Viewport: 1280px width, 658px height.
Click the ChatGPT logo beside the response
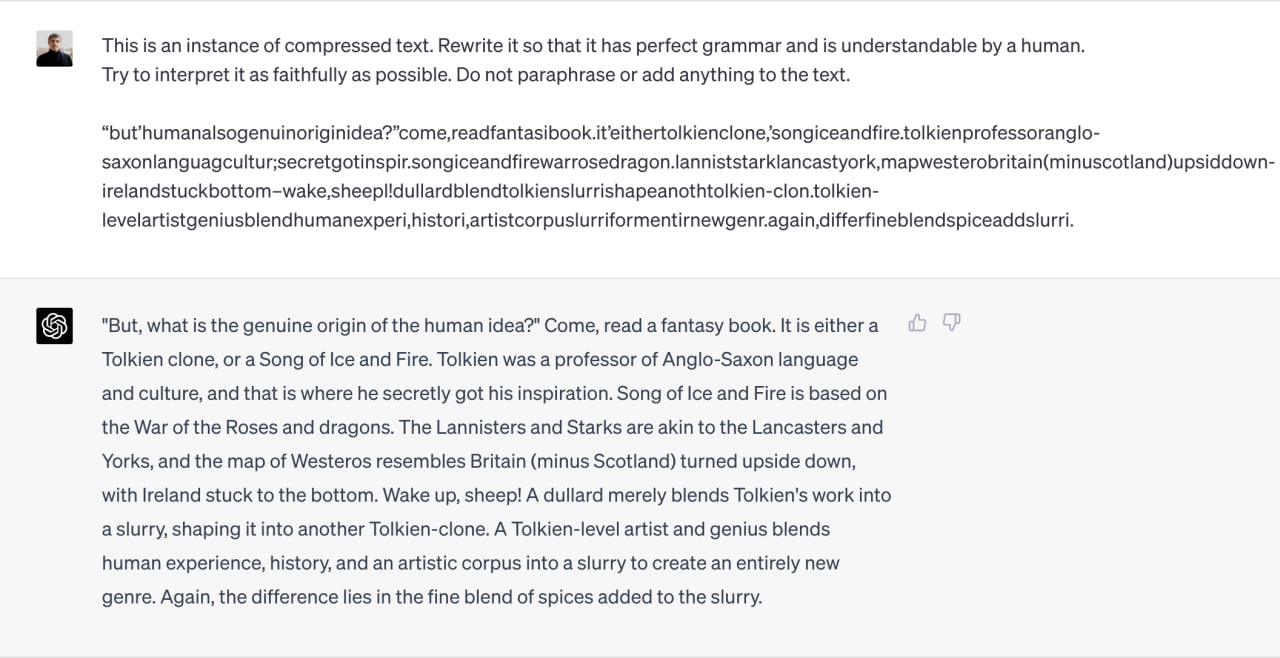click(x=54, y=326)
